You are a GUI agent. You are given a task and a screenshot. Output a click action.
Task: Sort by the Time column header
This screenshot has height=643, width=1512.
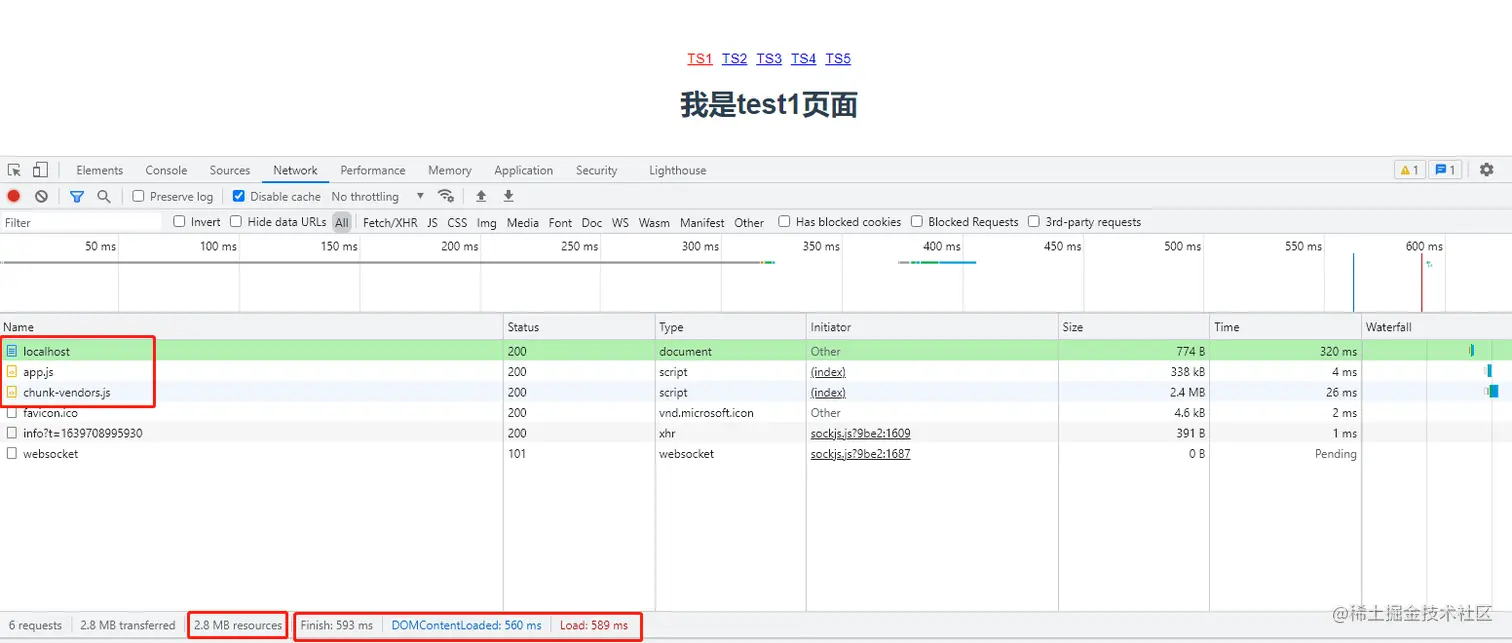click(x=1286, y=327)
